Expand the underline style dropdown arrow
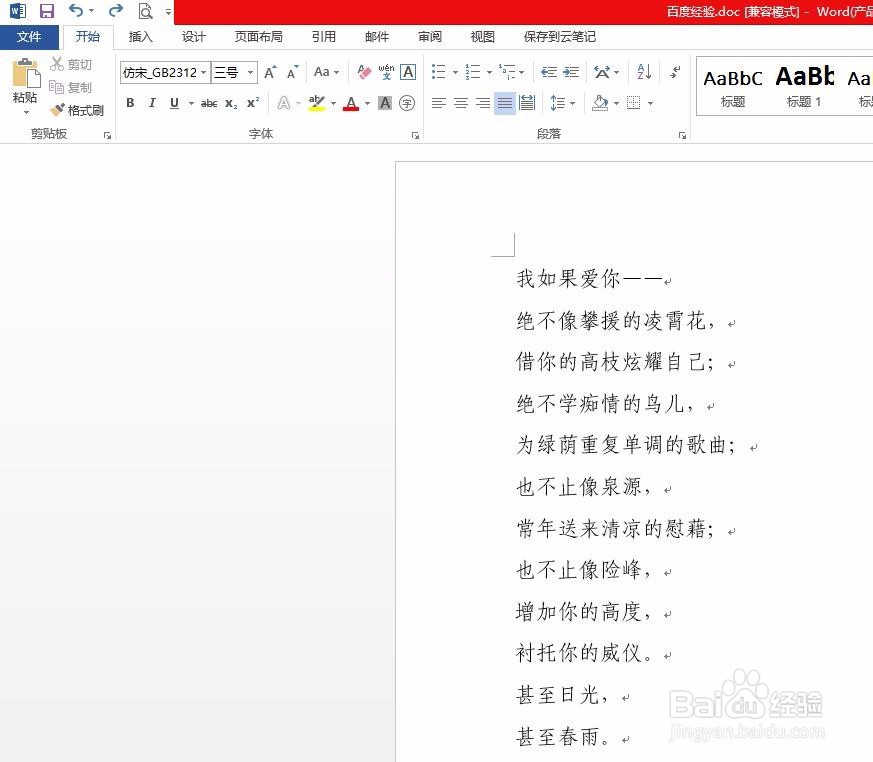This screenshot has width=873, height=762. 192,104
